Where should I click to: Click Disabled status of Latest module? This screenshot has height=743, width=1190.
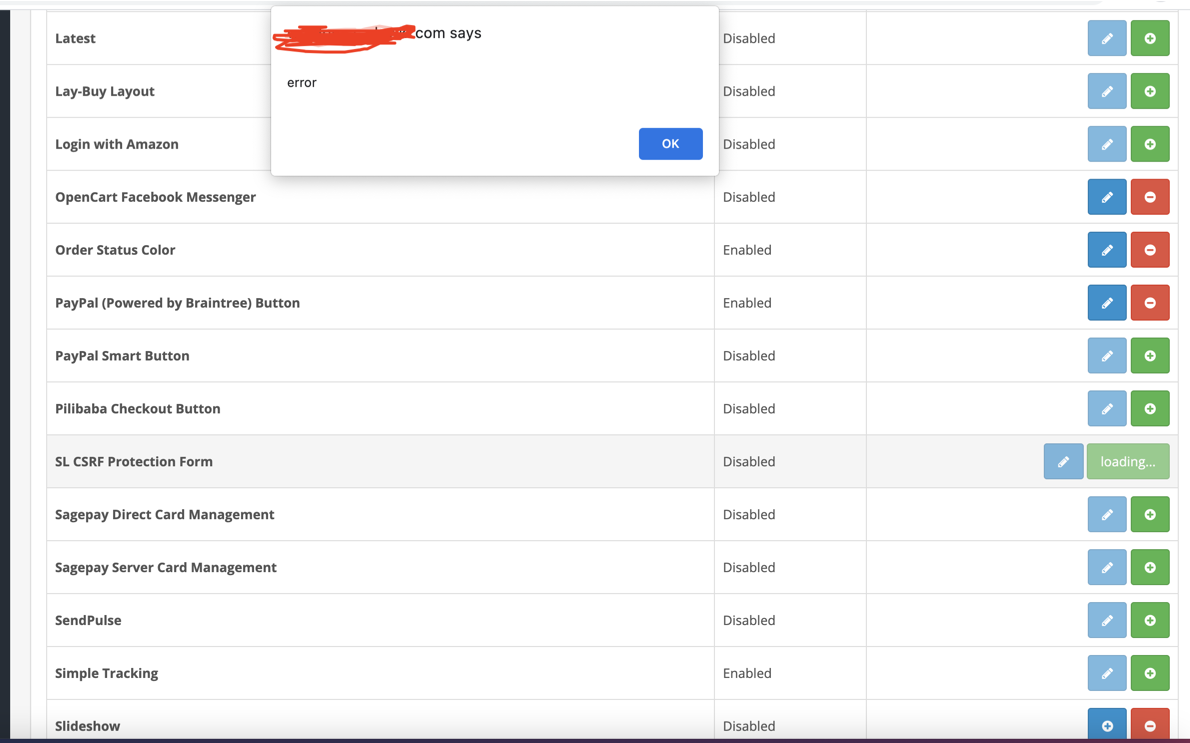[x=749, y=38]
